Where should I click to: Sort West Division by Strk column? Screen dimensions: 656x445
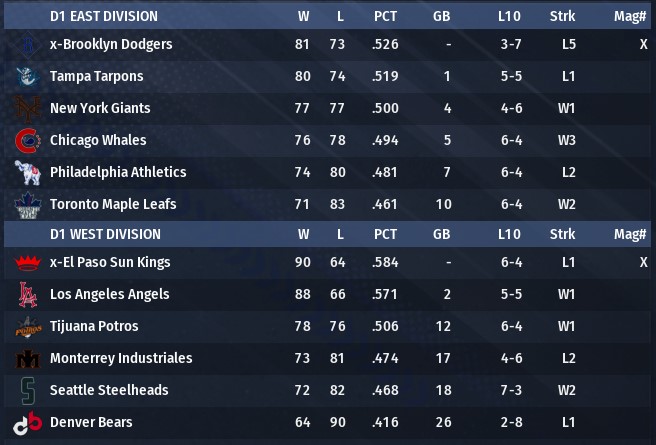point(562,234)
